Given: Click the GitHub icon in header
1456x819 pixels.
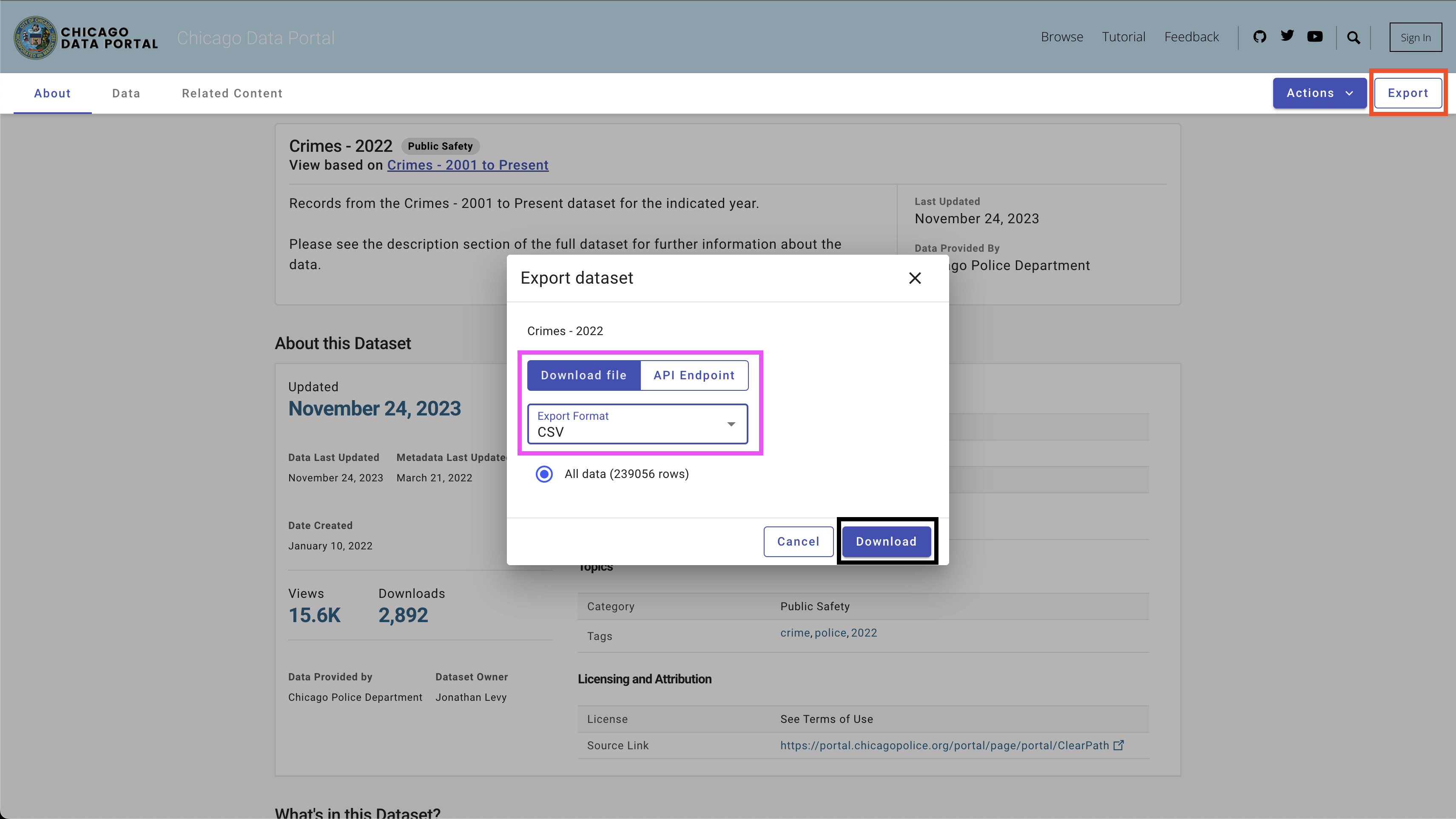Looking at the screenshot, I should pos(1259,37).
